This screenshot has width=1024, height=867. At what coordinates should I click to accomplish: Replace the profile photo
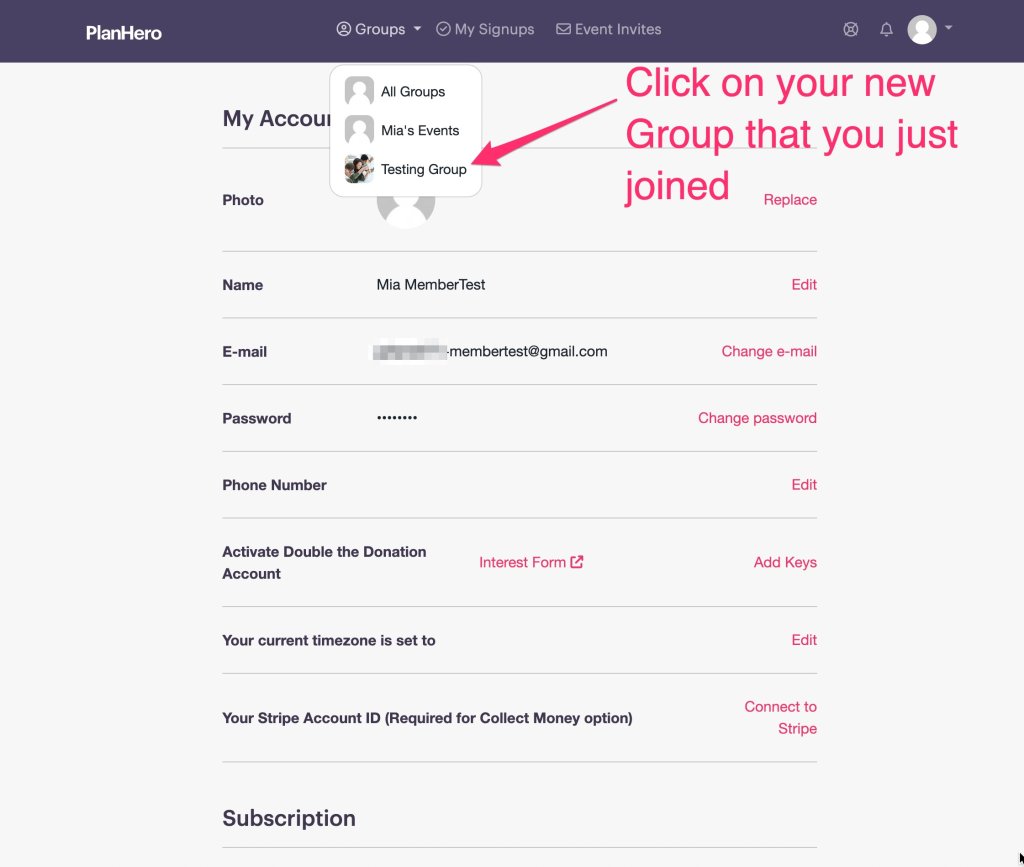(789, 200)
